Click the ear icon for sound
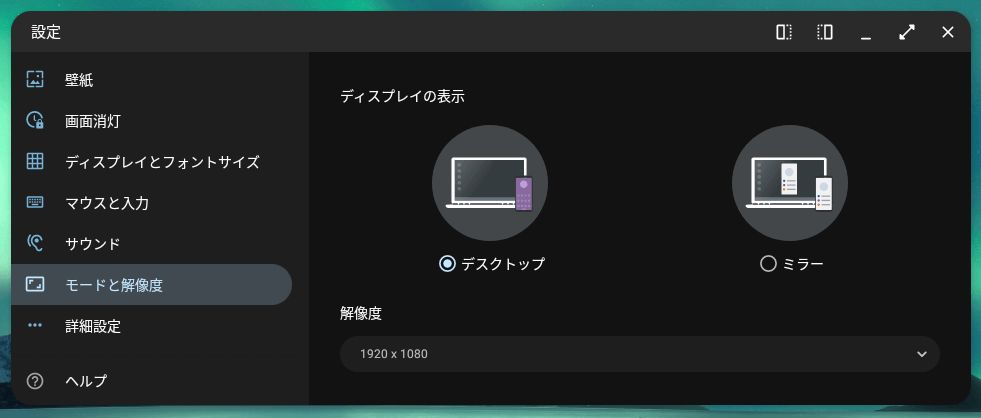Image resolution: width=981 pixels, height=418 pixels. pyautogui.click(x=35, y=243)
